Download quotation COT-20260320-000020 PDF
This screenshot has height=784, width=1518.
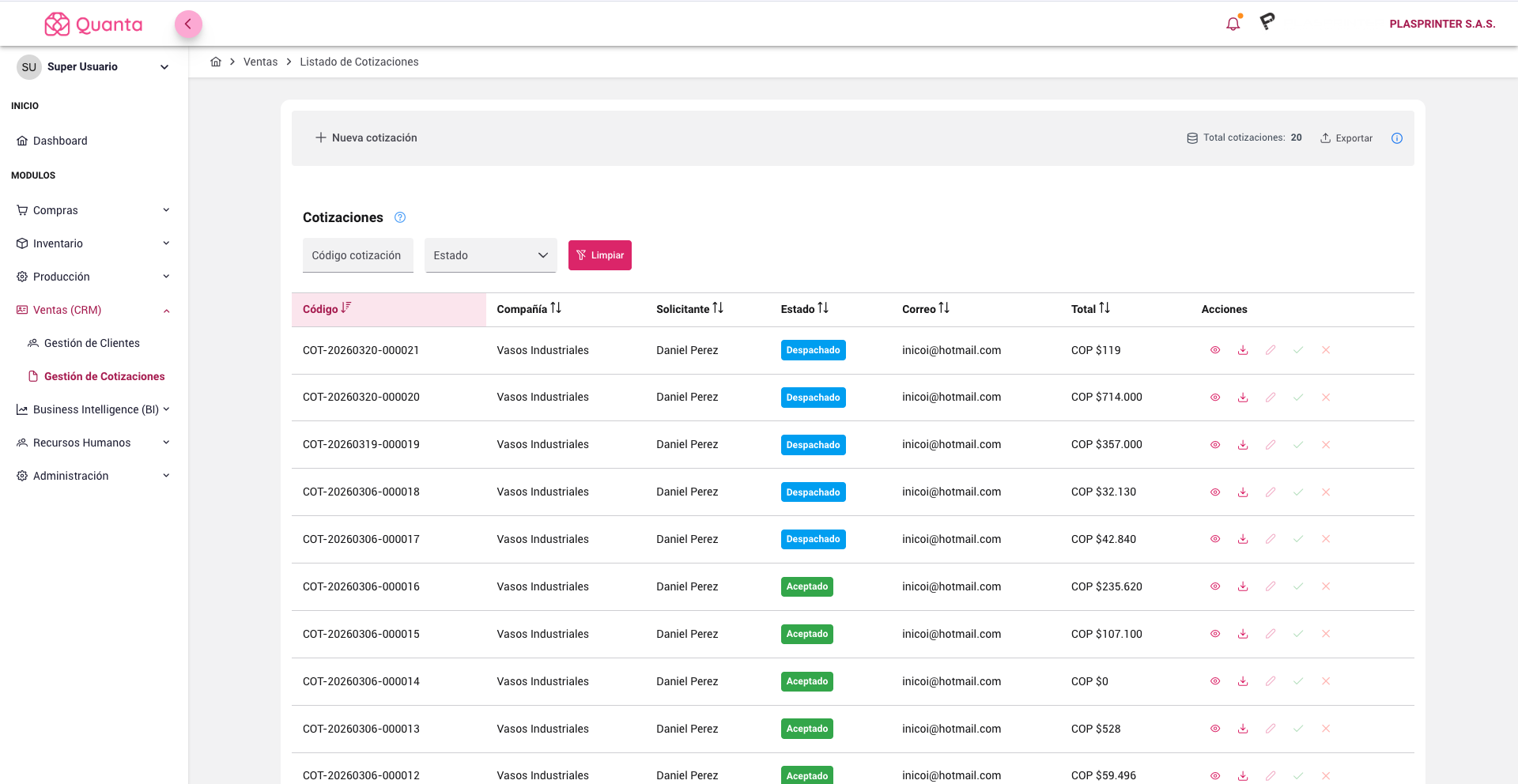(1243, 398)
